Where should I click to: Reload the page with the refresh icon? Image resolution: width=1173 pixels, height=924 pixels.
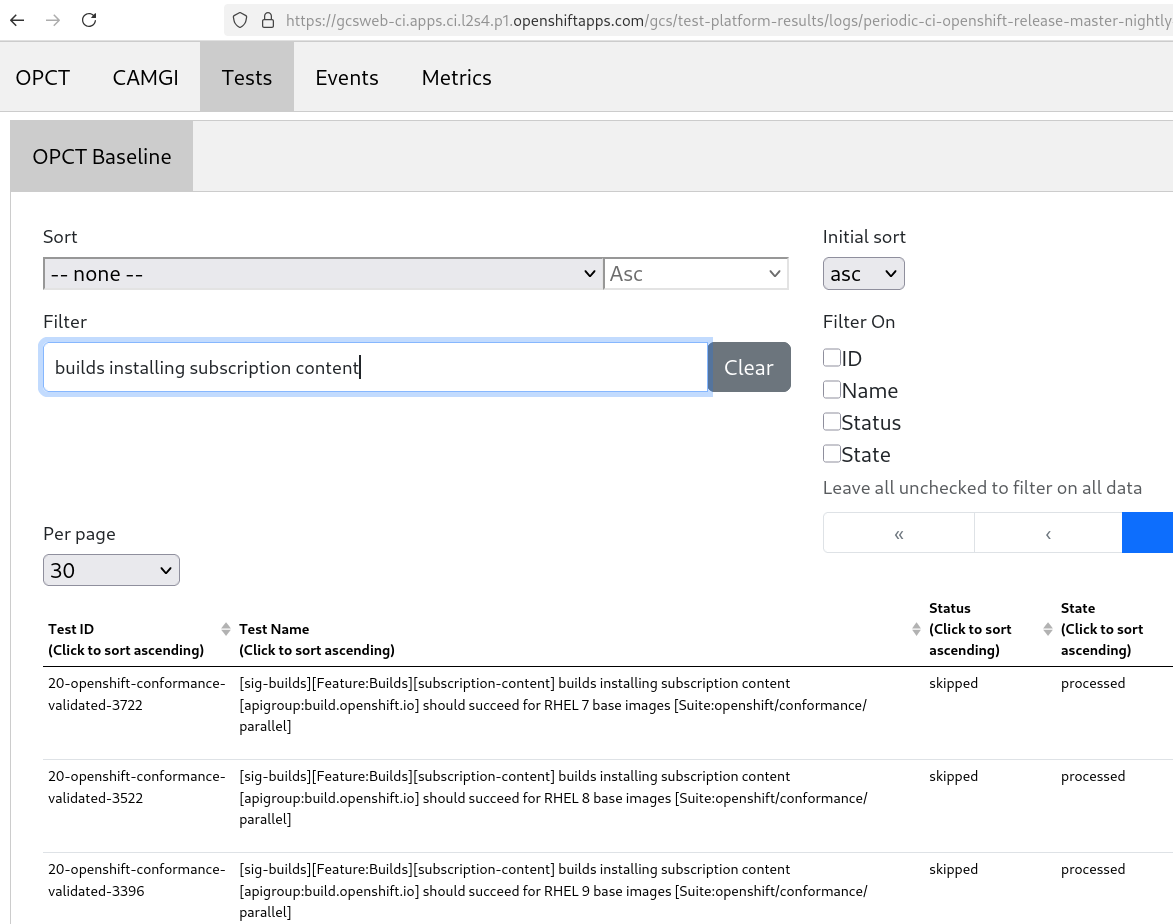click(x=89, y=20)
